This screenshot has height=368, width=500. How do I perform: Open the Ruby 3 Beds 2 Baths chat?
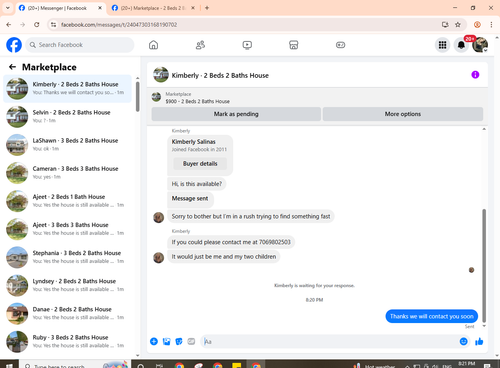pyautogui.click(x=67, y=341)
